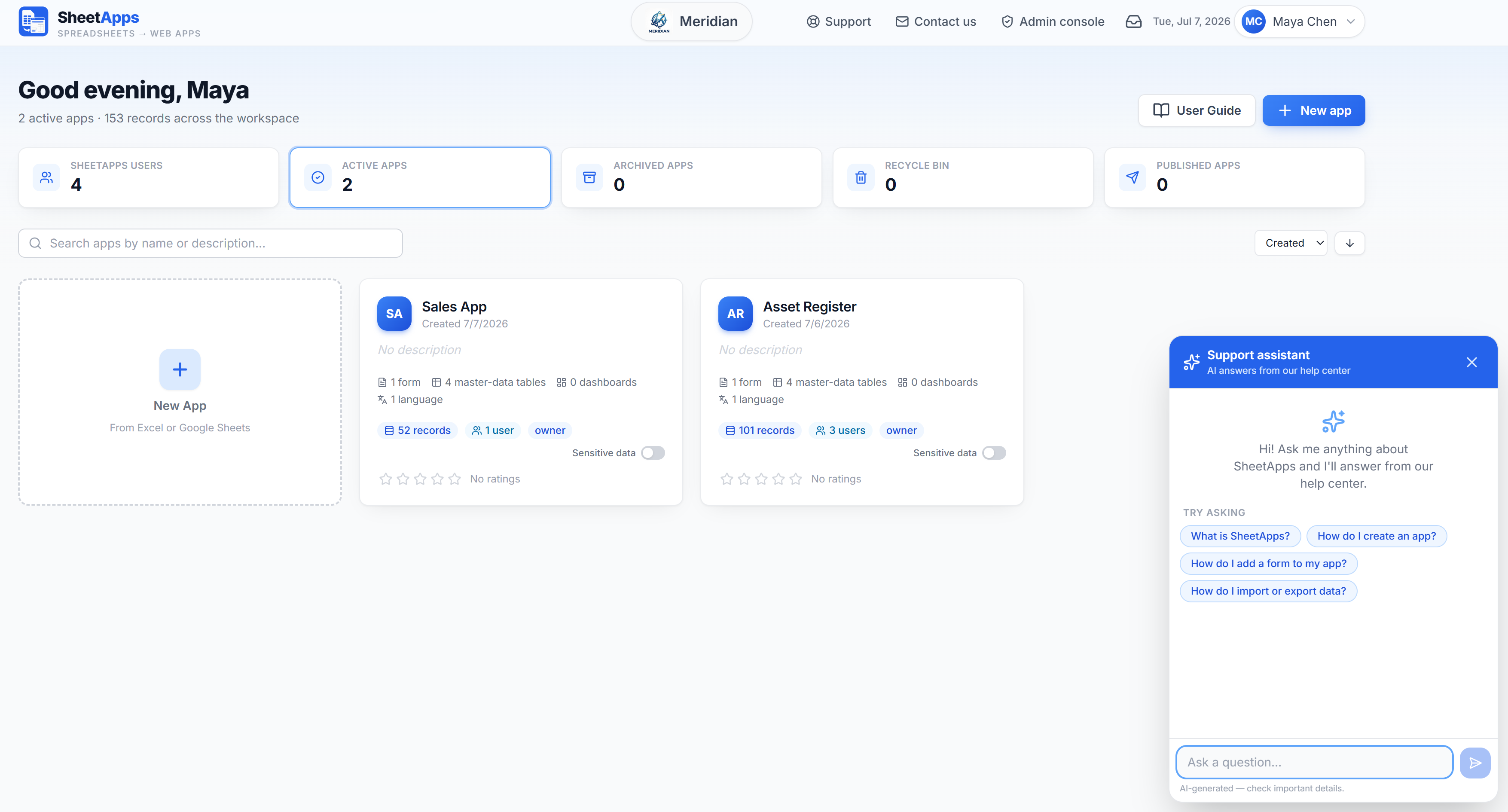Click the blue New app button
The image size is (1508, 812).
pyautogui.click(x=1314, y=110)
